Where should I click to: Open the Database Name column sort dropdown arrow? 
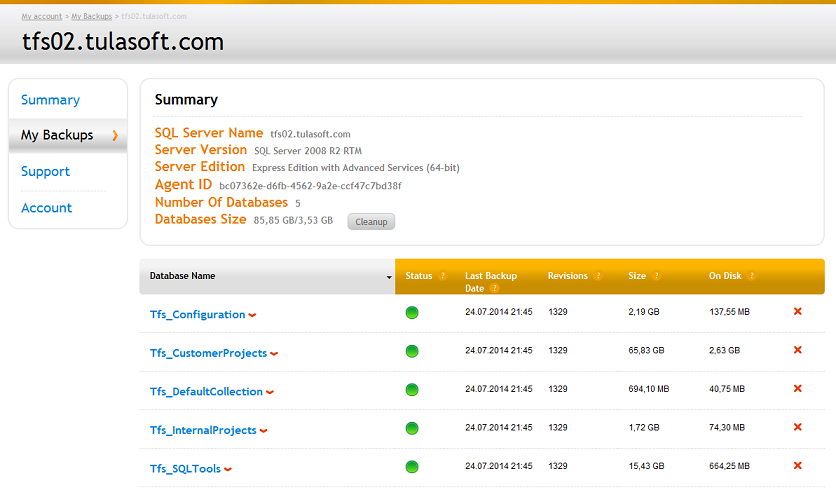[389, 277]
